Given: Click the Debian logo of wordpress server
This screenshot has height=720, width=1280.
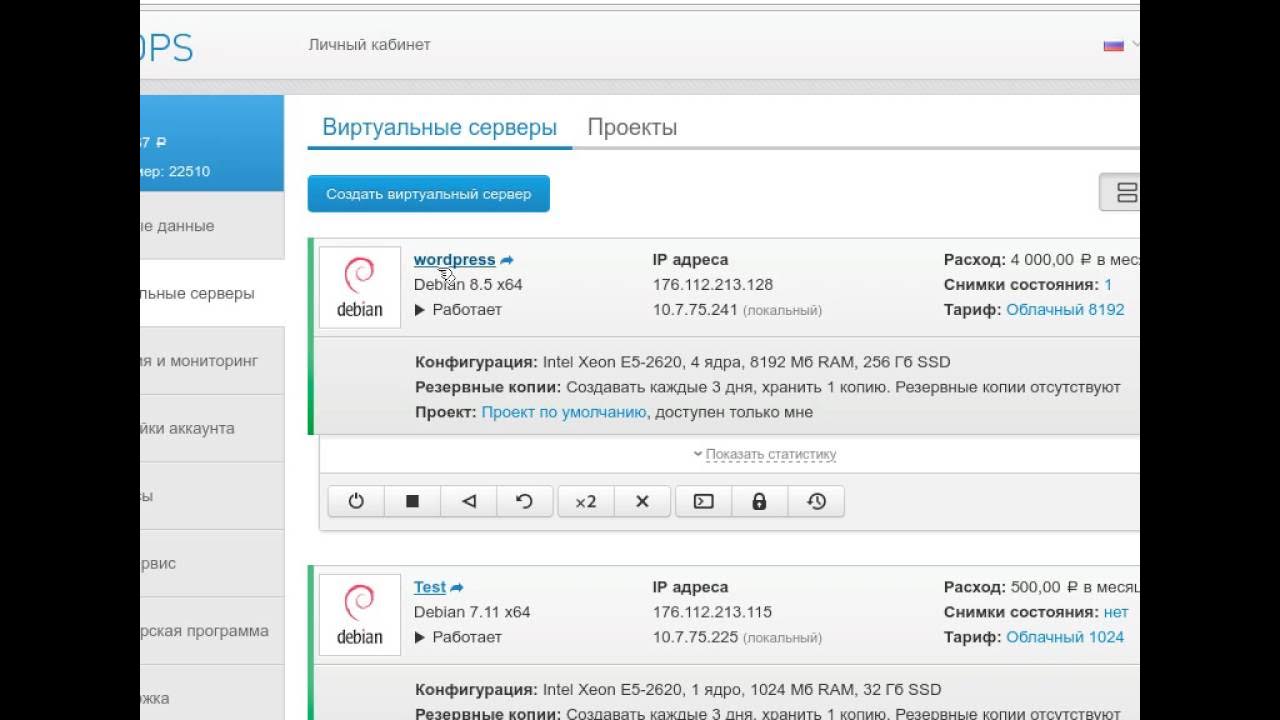Looking at the screenshot, I should (x=360, y=287).
